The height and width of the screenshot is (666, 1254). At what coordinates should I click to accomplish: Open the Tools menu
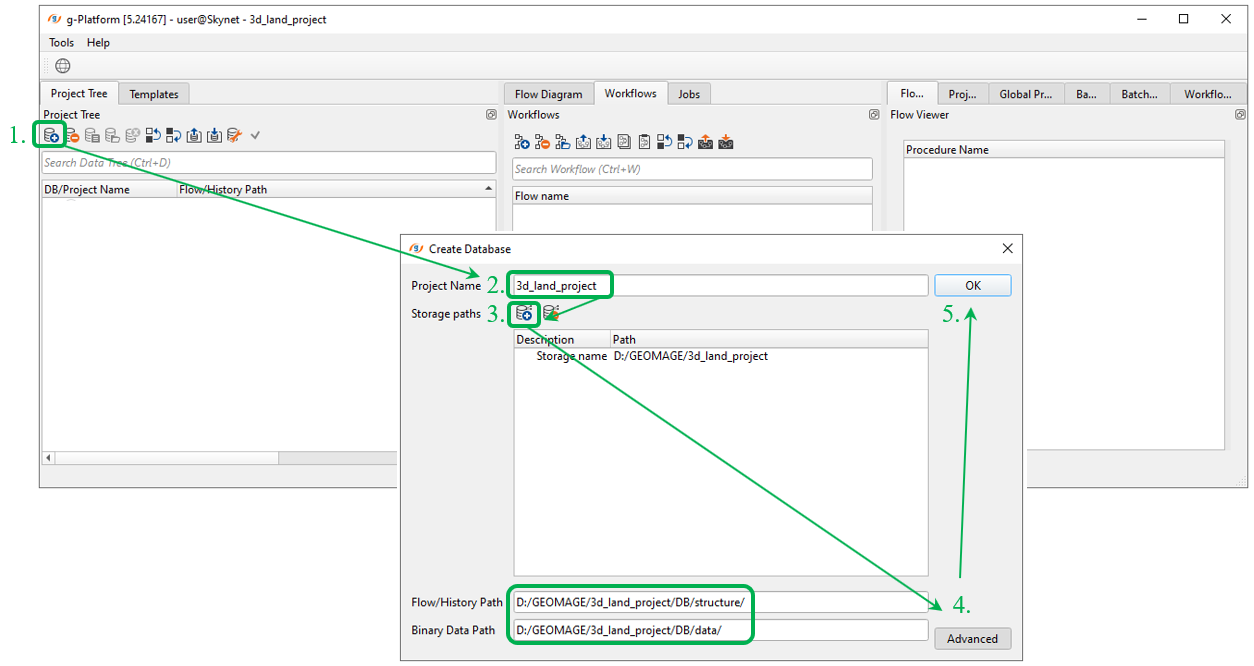pos(61,43)
